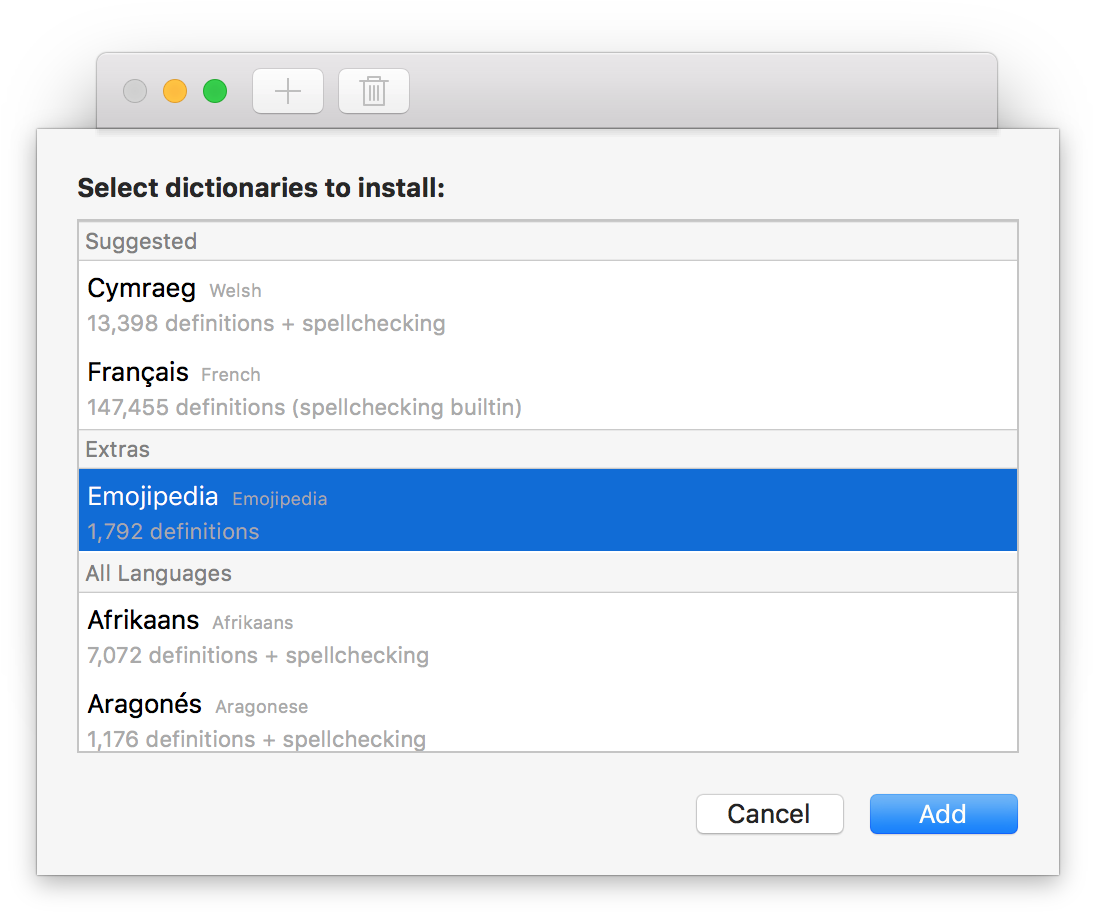1093x912 pixels.
Task: Click the blue Add button
Action: pyautogui.click(x=943, y=814)
